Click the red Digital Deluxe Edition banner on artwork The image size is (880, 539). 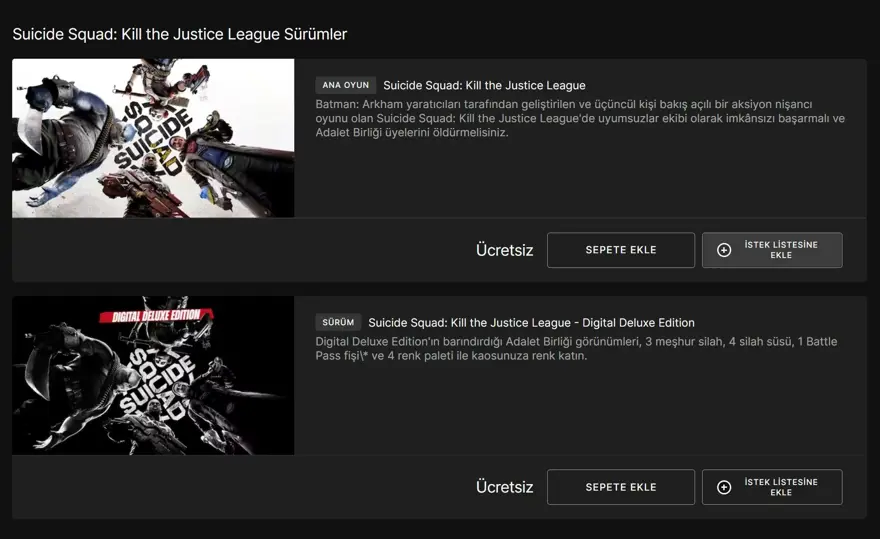click(x=155, y=313)
